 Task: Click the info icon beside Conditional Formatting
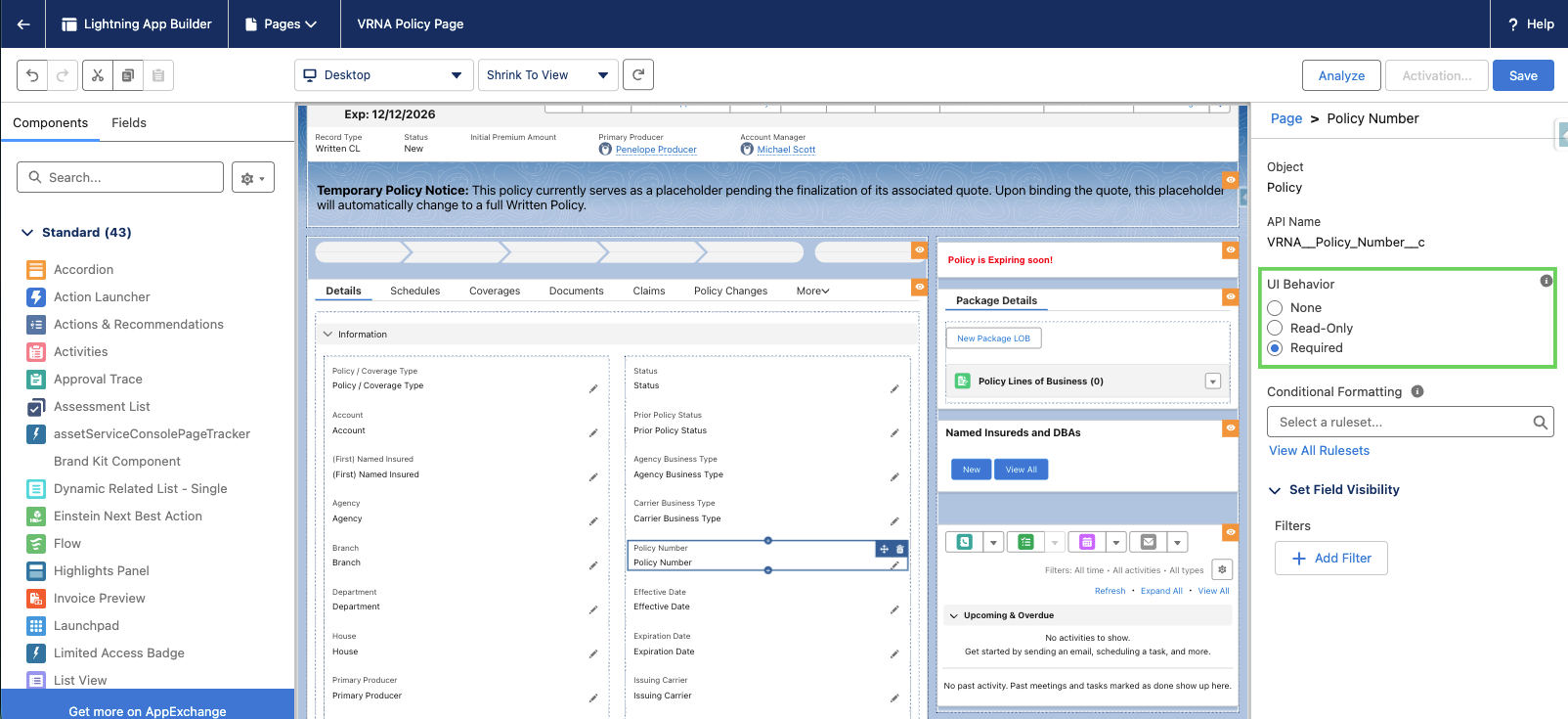1417,391
